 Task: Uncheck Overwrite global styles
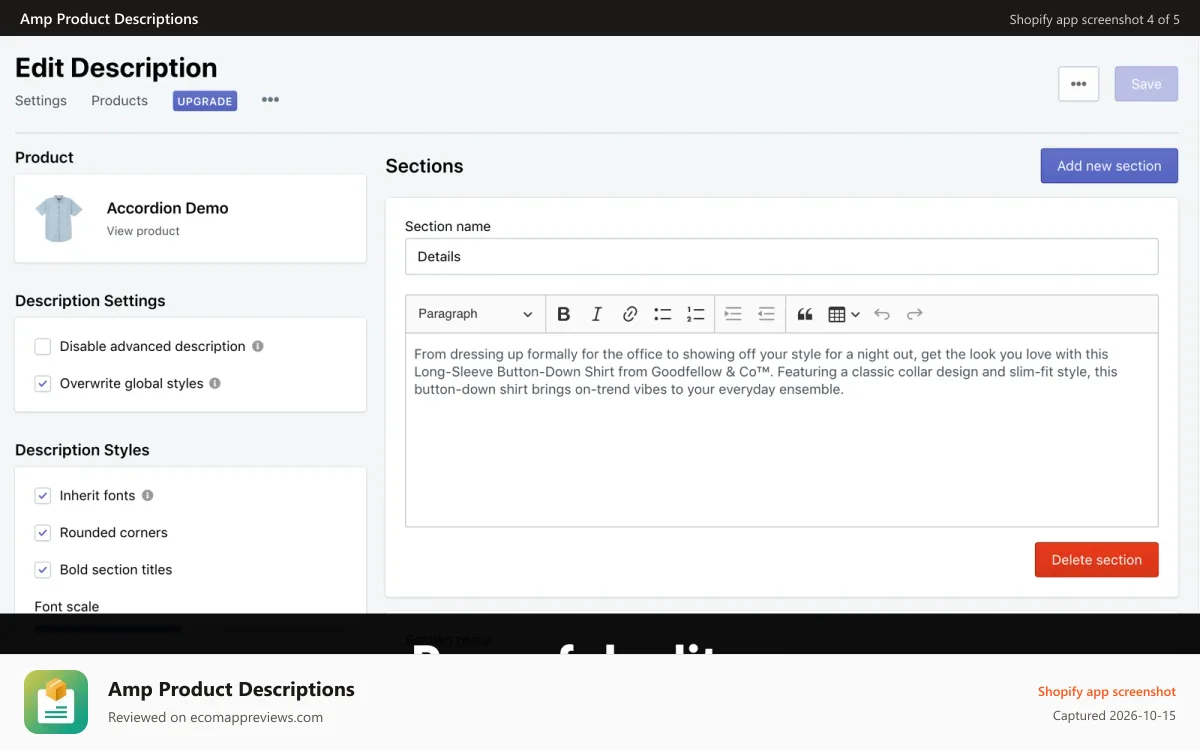pyautogui.click(x=43, y=383)
